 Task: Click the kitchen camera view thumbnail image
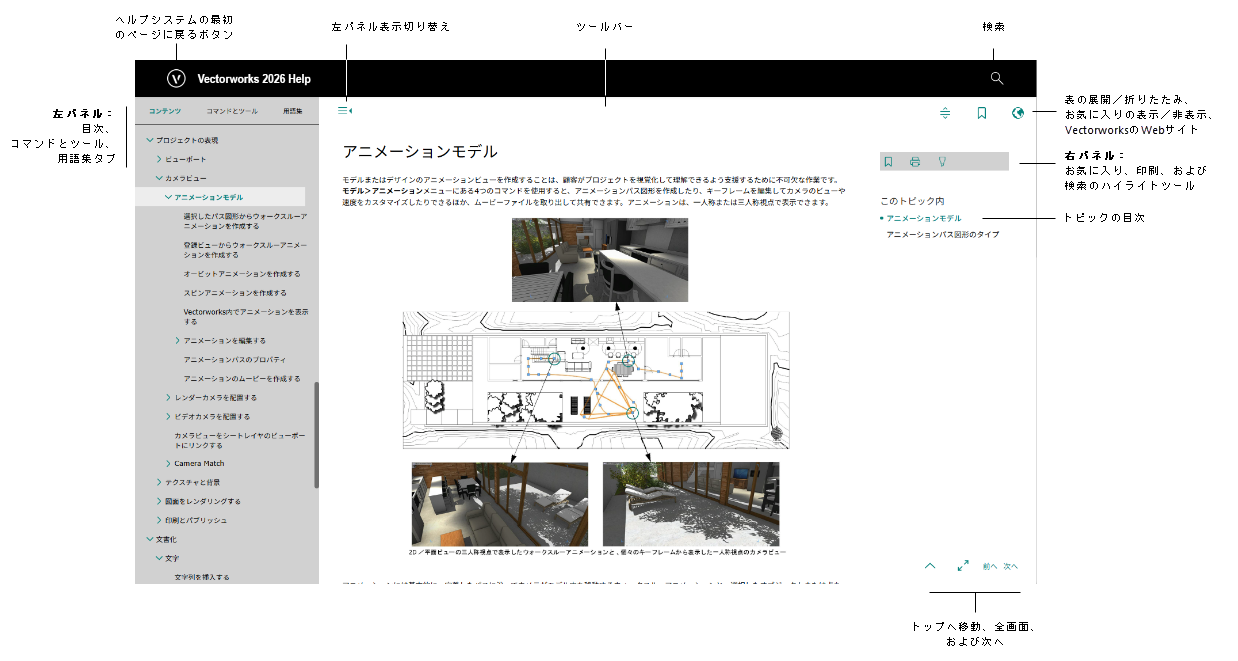point(600,260)
